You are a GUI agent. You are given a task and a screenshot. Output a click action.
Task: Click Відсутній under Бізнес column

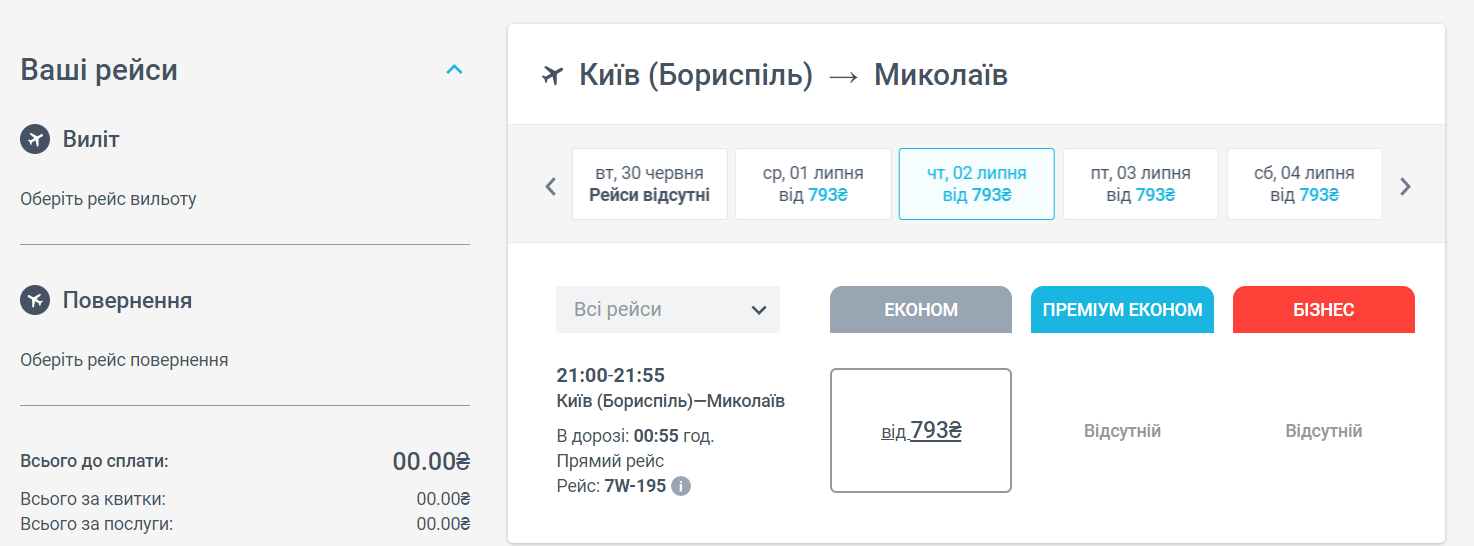(1324, 431)
